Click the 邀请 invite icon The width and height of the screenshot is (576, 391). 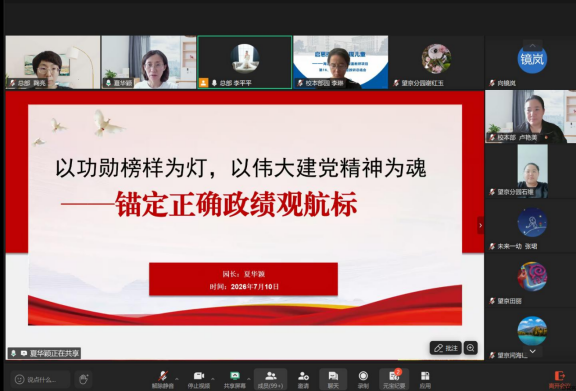coord(303,380)
